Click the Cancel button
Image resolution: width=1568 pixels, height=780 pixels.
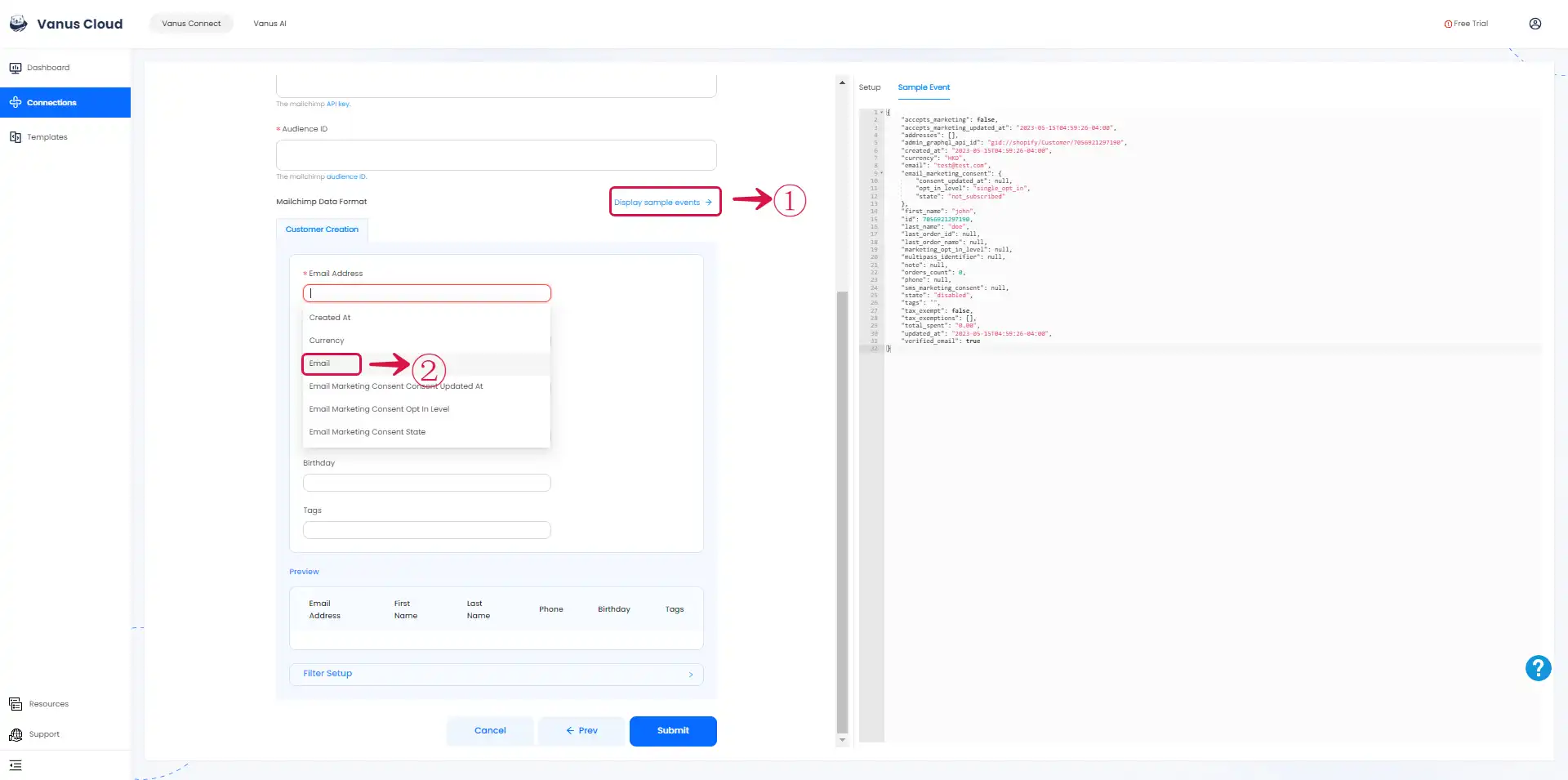[x=490, y=731]
